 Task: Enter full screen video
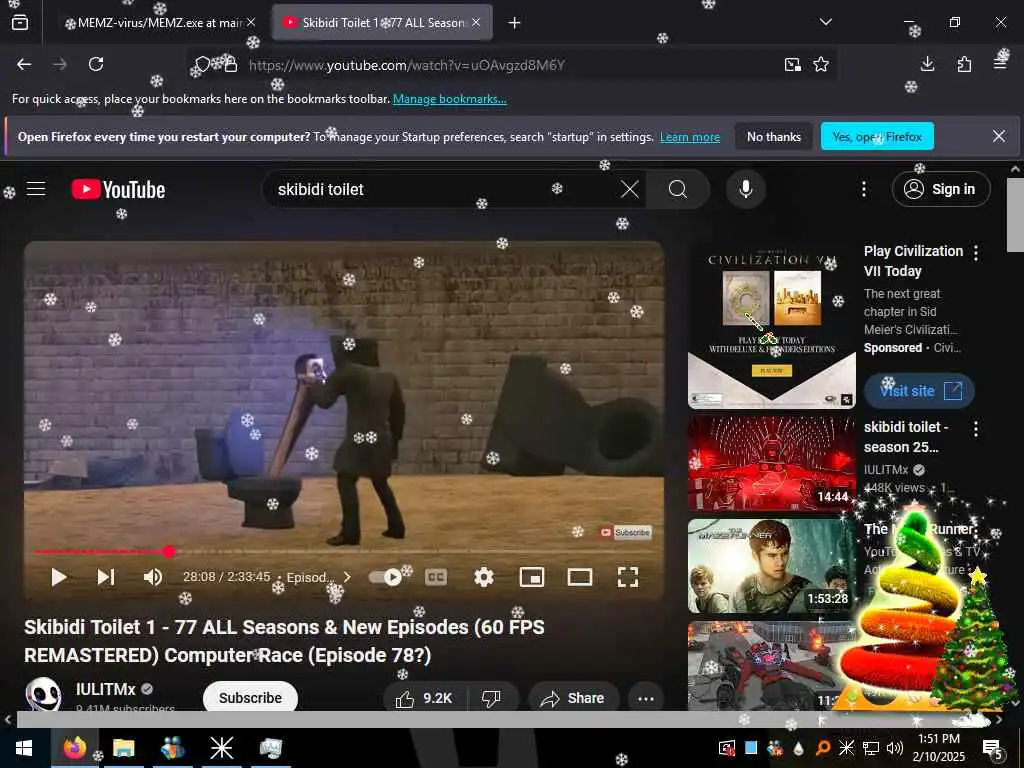click(x=628, y=577)
